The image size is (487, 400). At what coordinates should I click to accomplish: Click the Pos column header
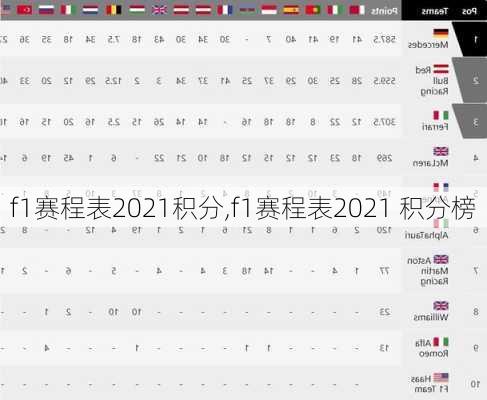pos(469,11)
